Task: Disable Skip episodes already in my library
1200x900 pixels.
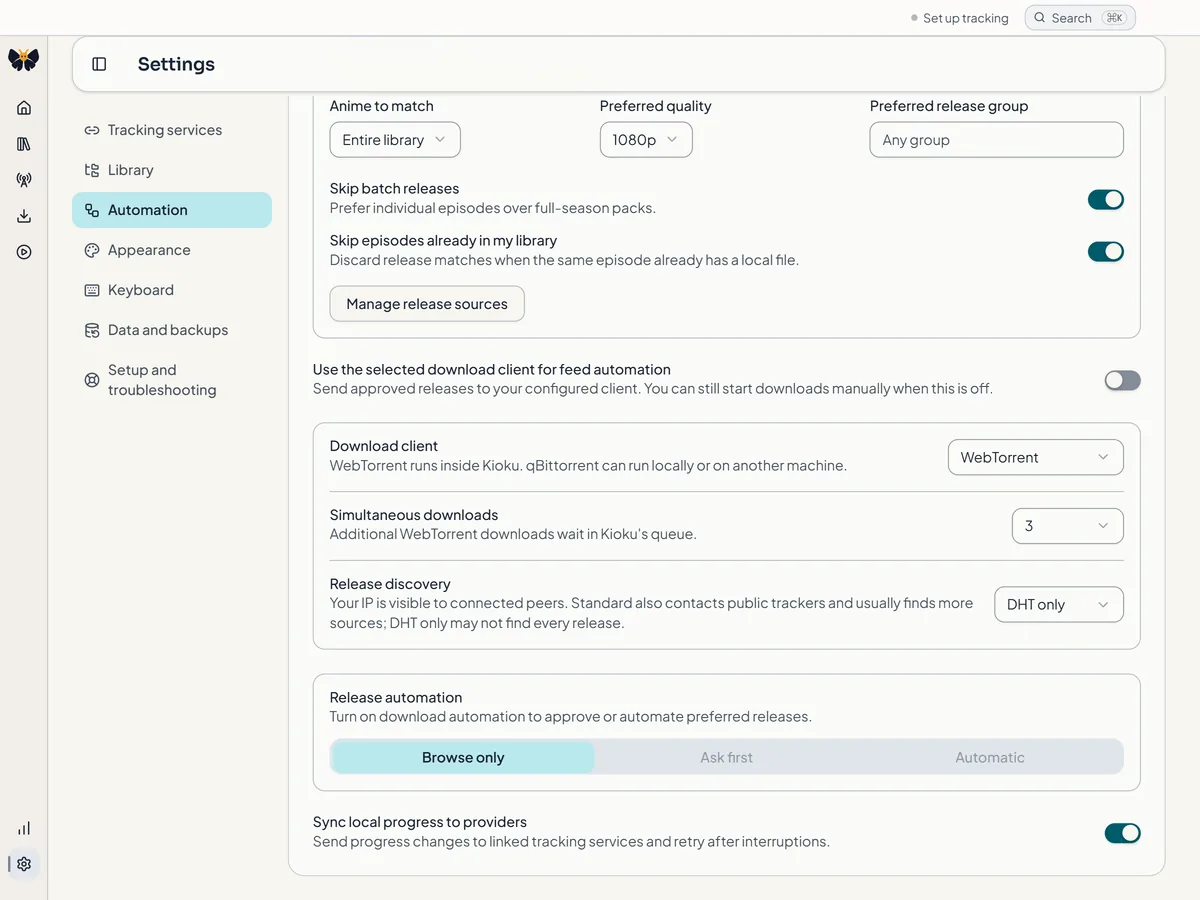Action: click(1106, 251)
